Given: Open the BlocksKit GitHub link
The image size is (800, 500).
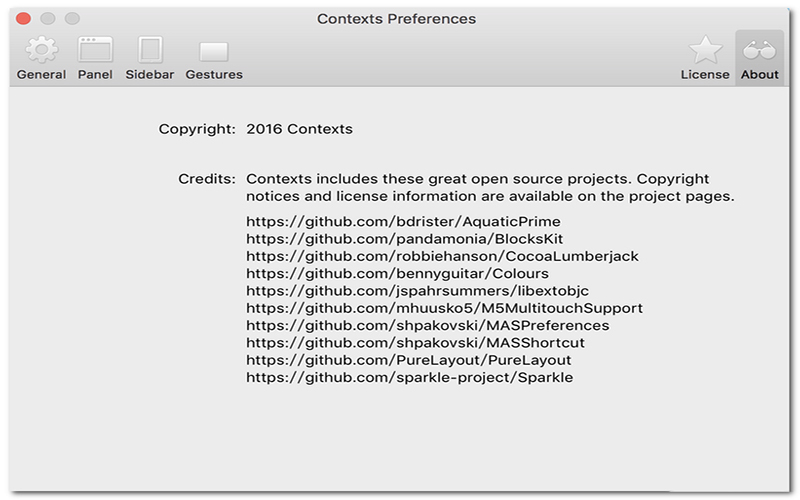Looking at the screenshot, I should [x=404, y=239].
